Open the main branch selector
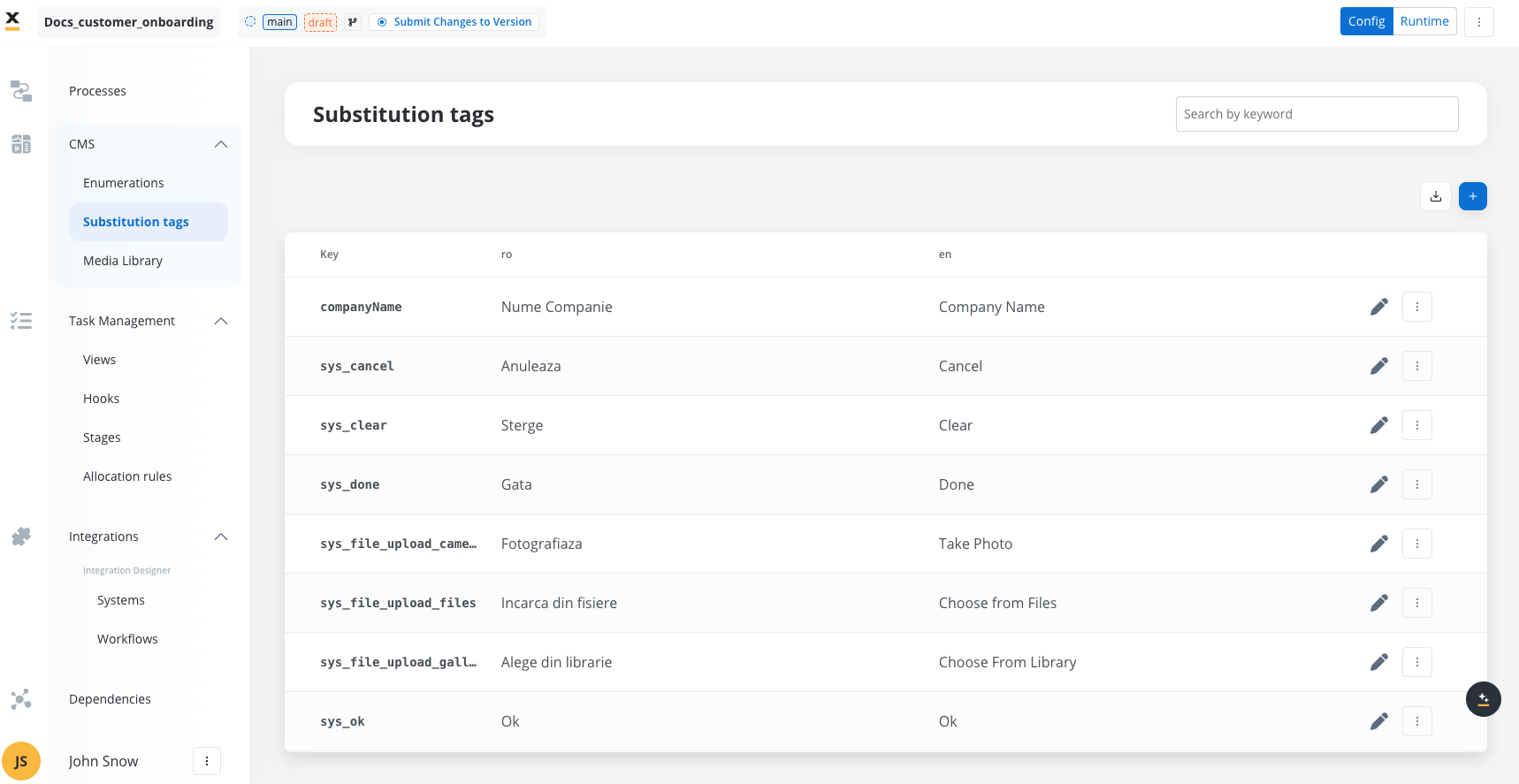The height and width of the screenshot is (784, 1519). (x=279, y=22)
